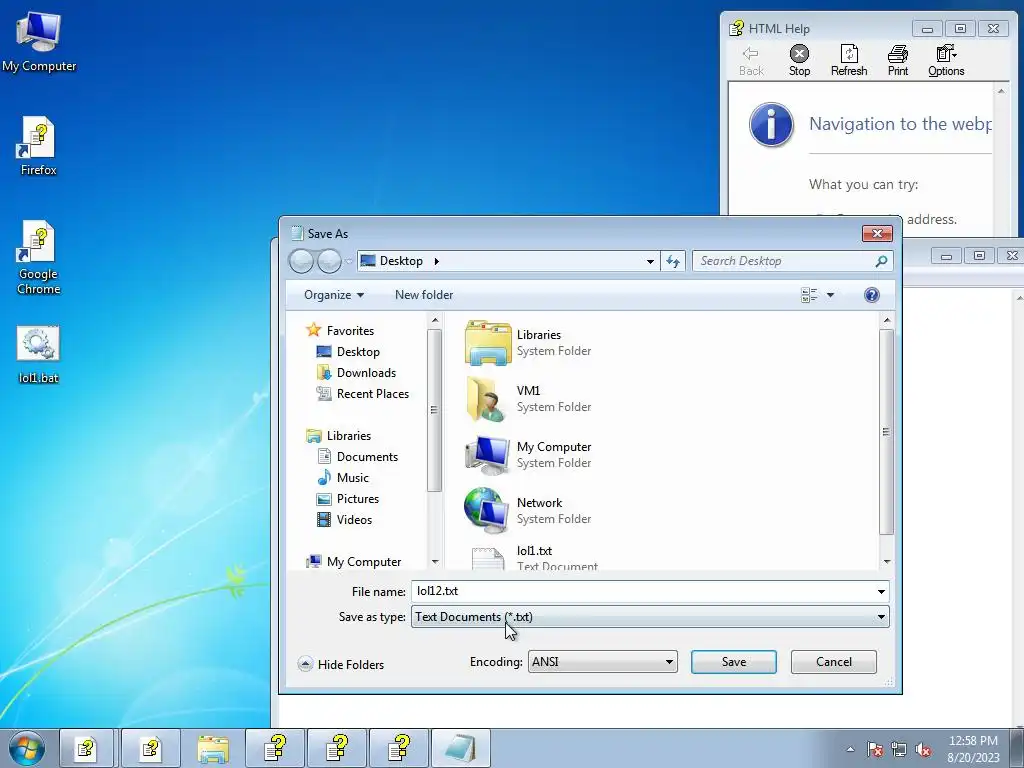
Task: Open the view options dropdown arrow
Action: pos(830,295)
